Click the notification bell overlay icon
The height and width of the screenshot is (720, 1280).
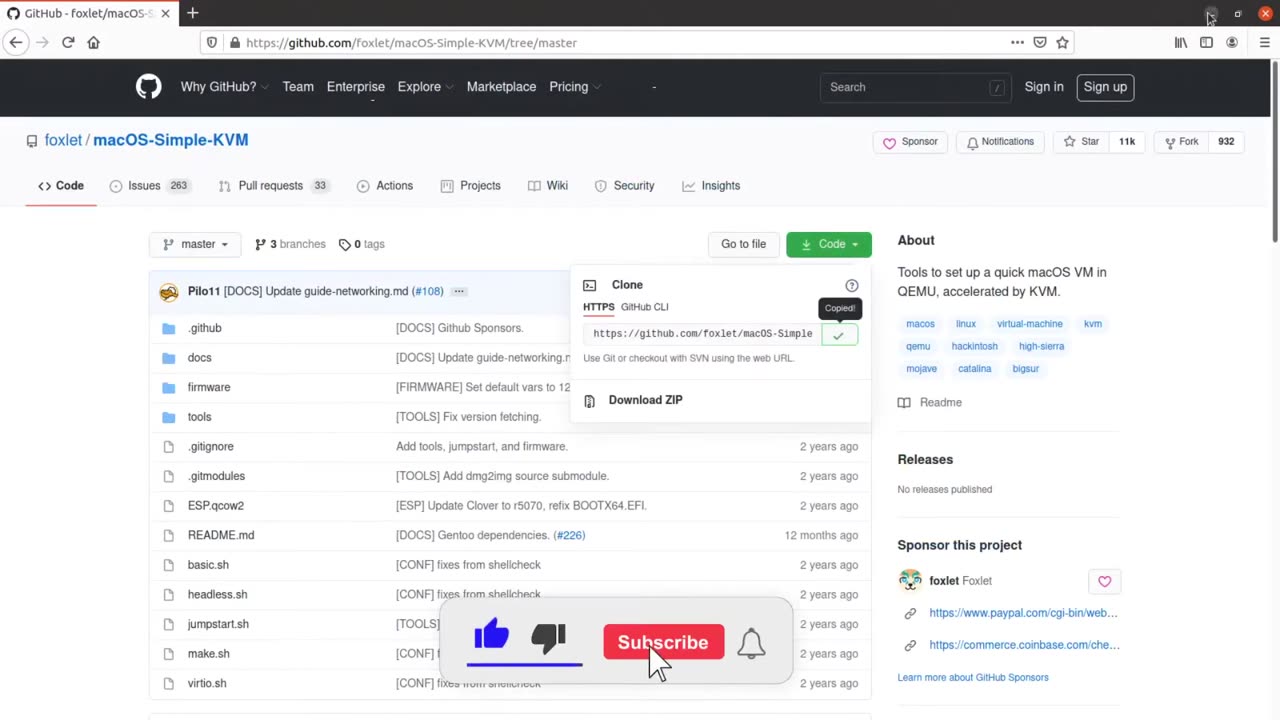(751, 643)
